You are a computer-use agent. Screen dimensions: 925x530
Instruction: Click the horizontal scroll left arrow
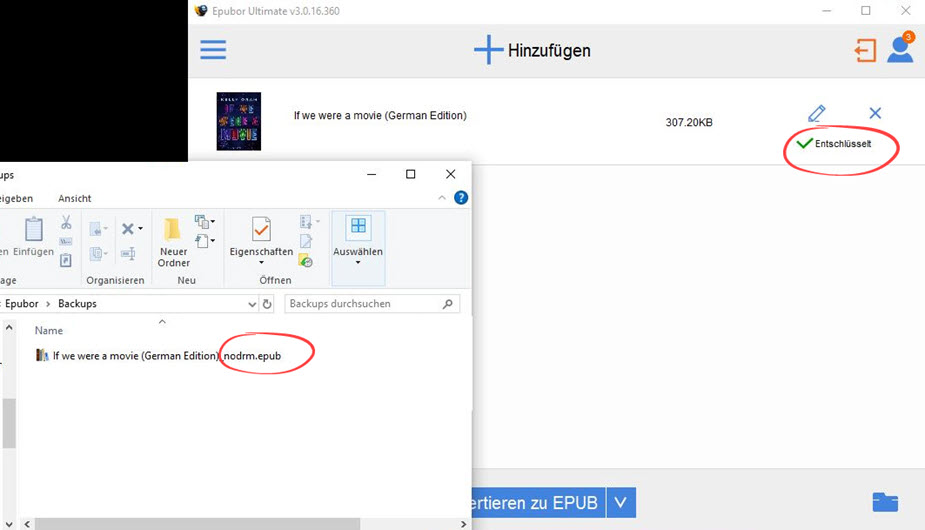[x=27, y=524]
